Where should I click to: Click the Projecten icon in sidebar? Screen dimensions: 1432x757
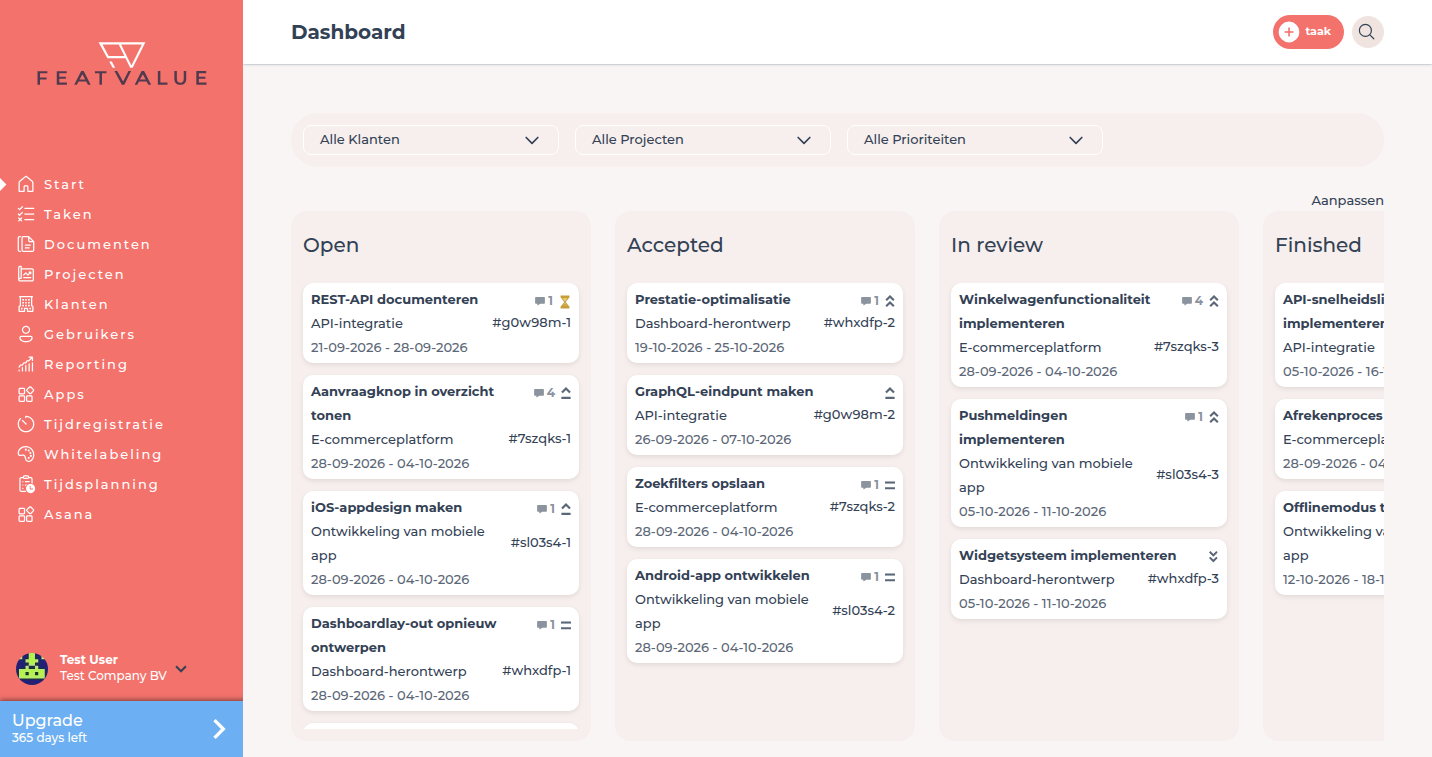tap(26, 274)
